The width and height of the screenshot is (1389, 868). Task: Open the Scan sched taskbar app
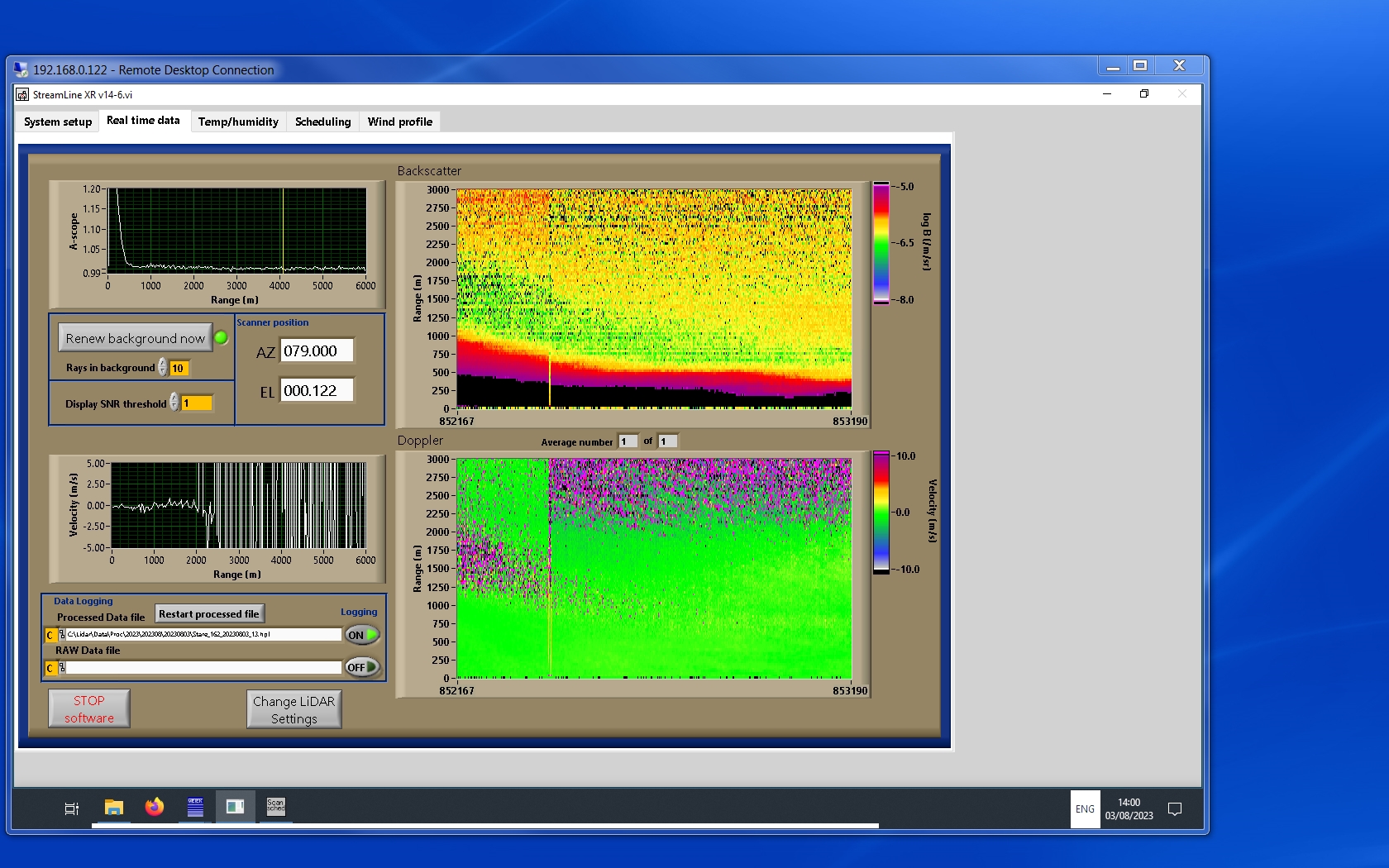275,807
